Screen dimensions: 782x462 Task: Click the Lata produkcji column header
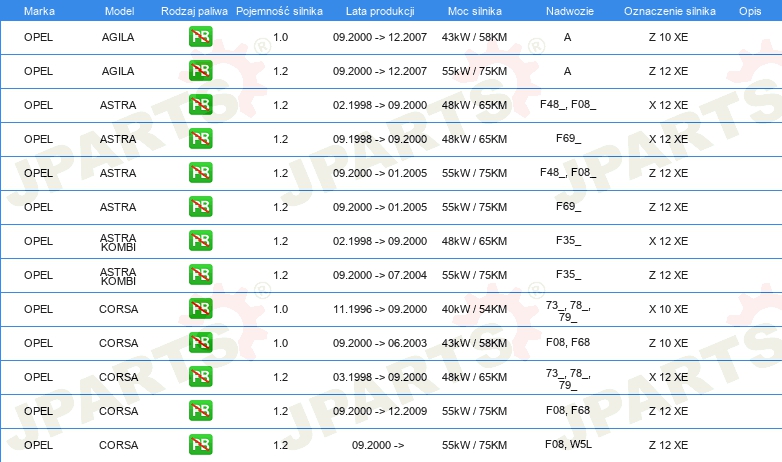(380, 11)
